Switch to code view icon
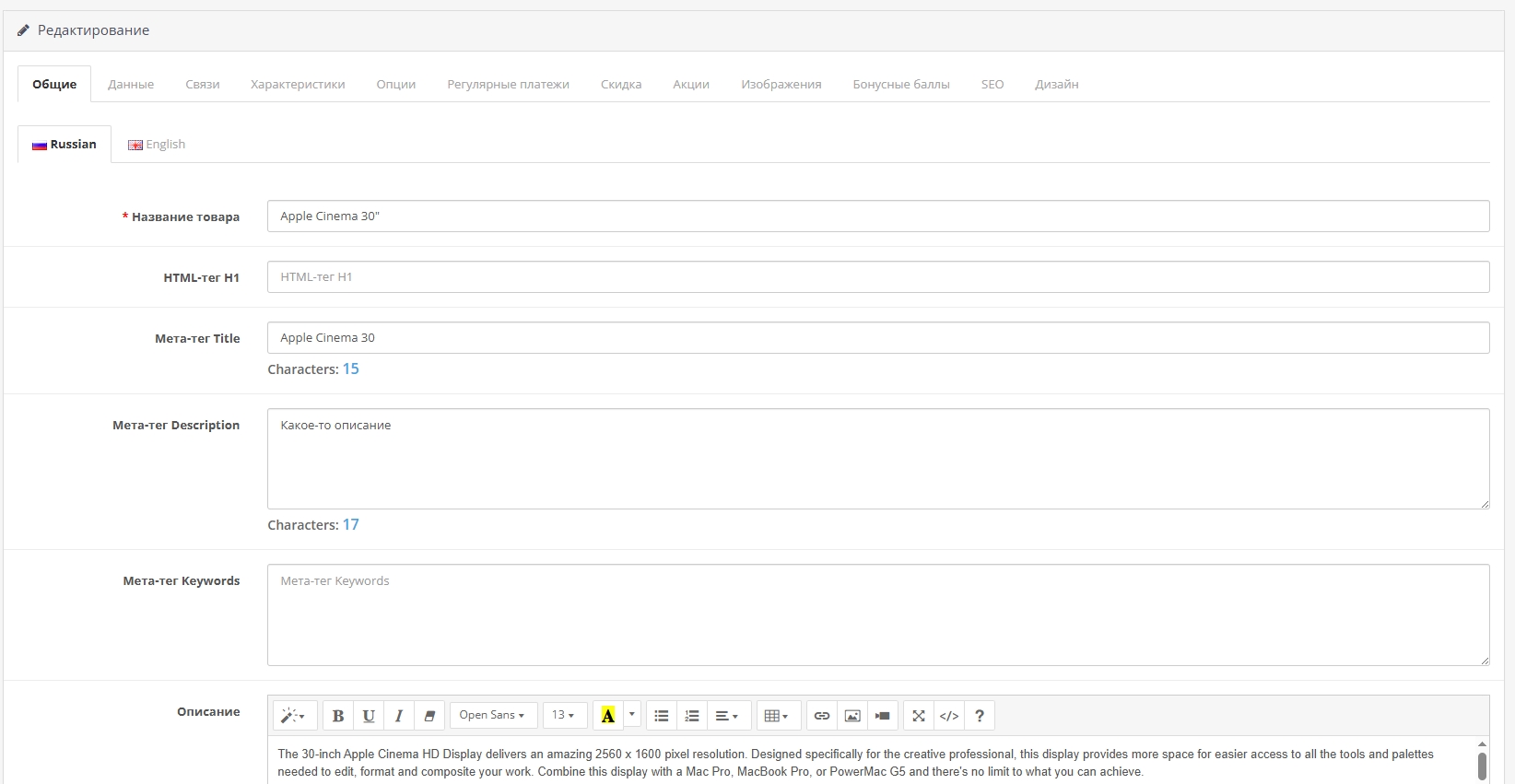The image size is (1515, 784). [x=949, y=716]
